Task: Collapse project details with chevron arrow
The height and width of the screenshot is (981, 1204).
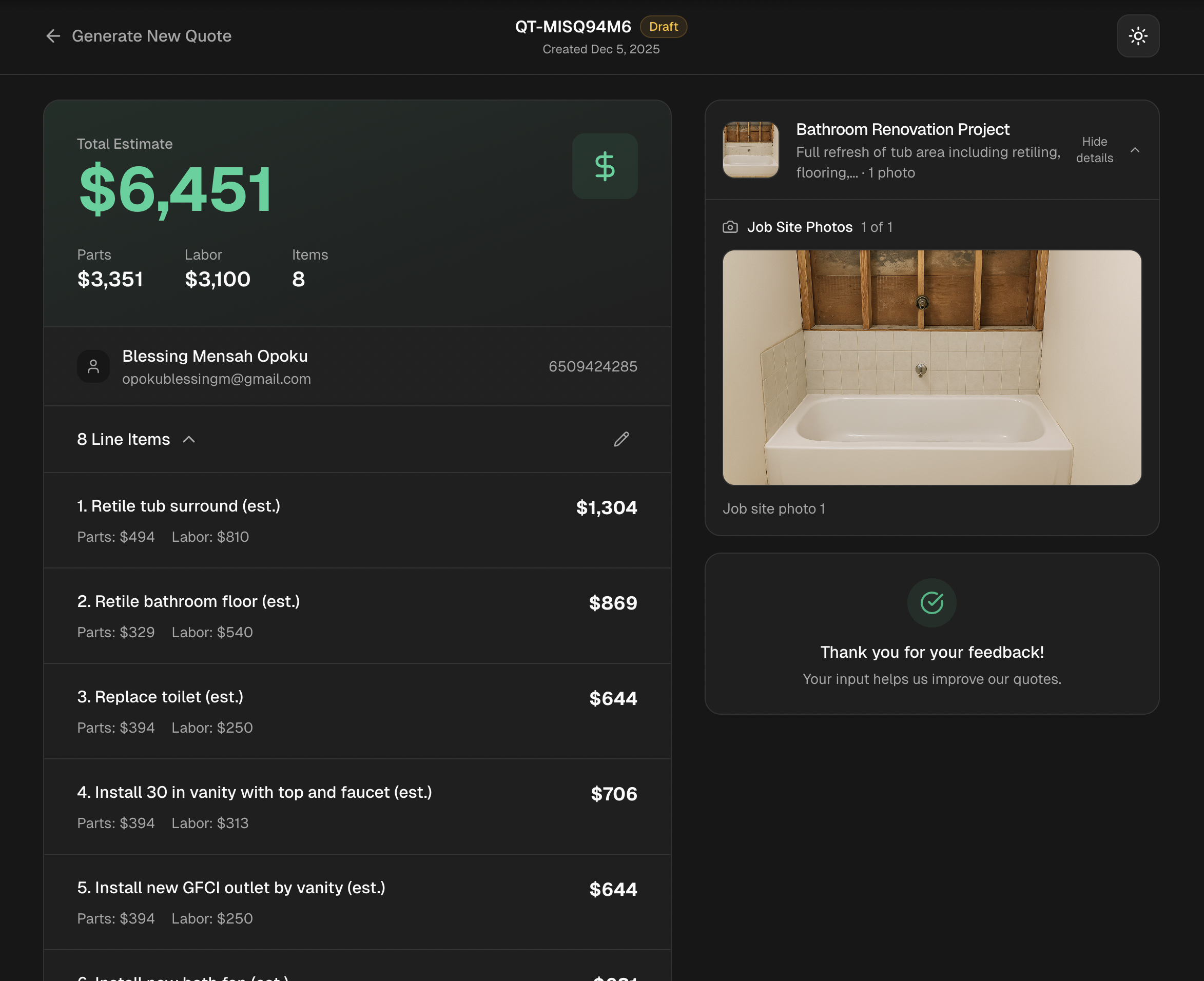Action: pos(1135,150)
